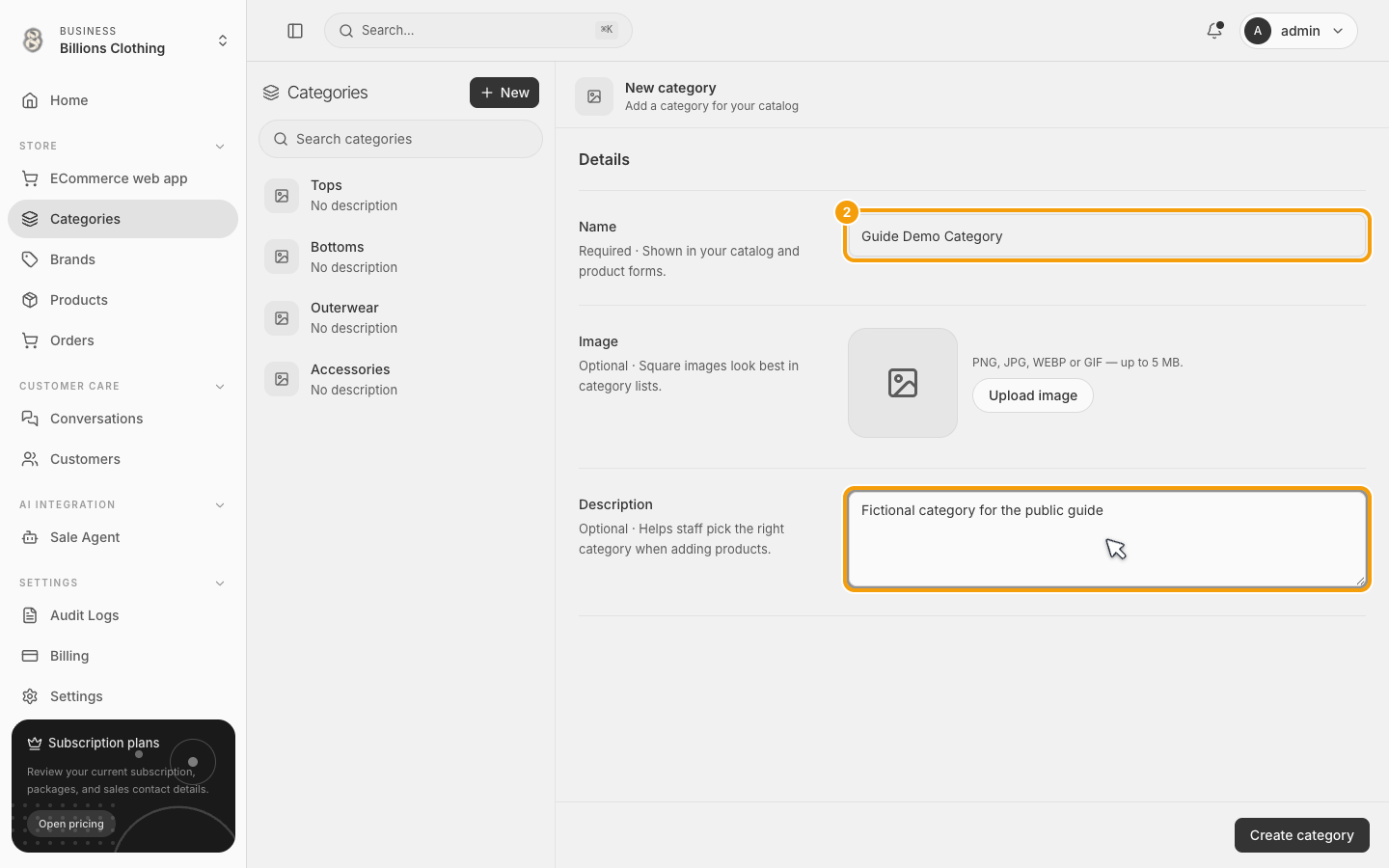Open the Accessories category row
This screenshot has height=868, width=1389.
(x=400, y=379)
